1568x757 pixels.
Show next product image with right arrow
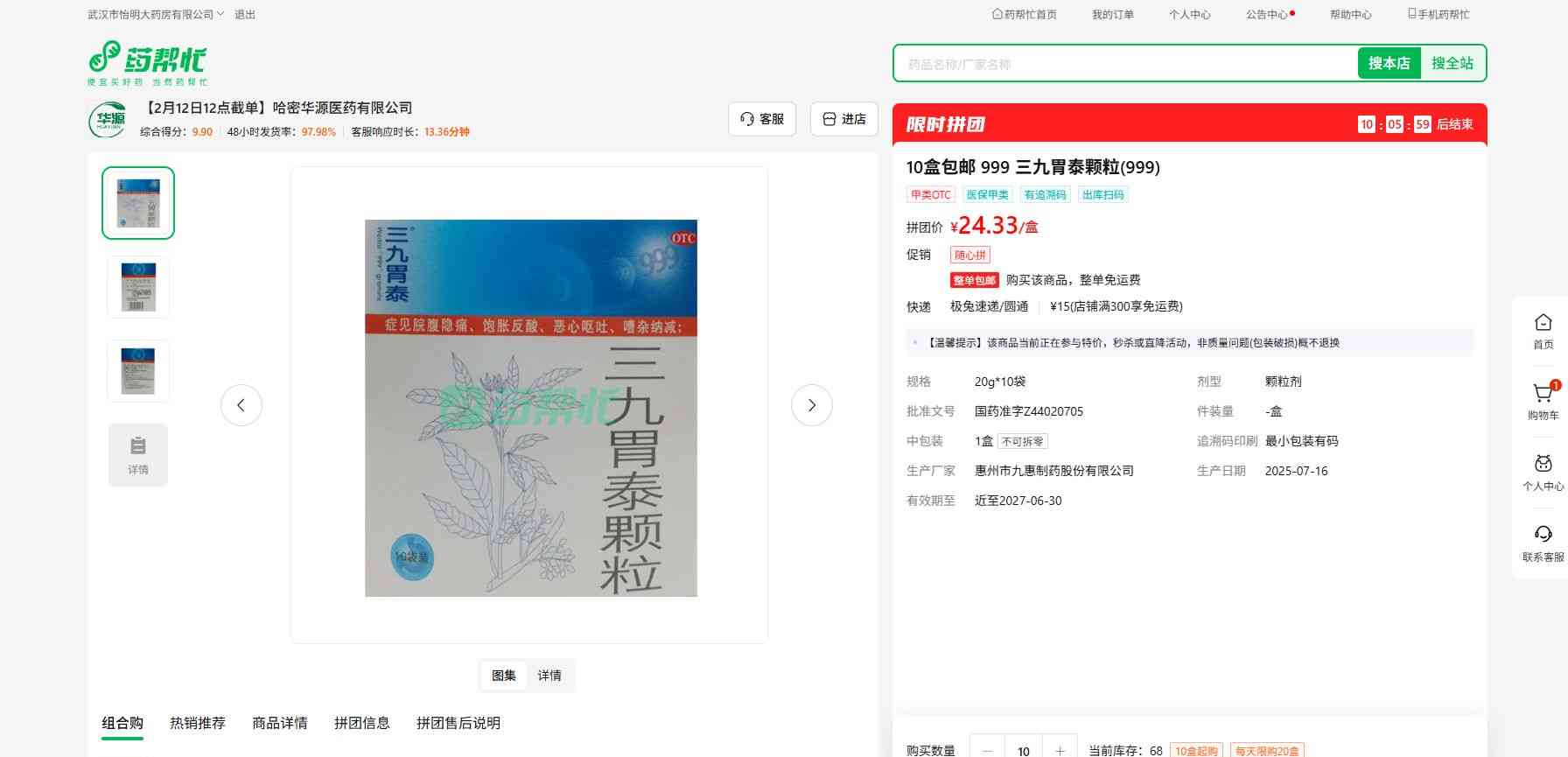(x=811, y=405)
